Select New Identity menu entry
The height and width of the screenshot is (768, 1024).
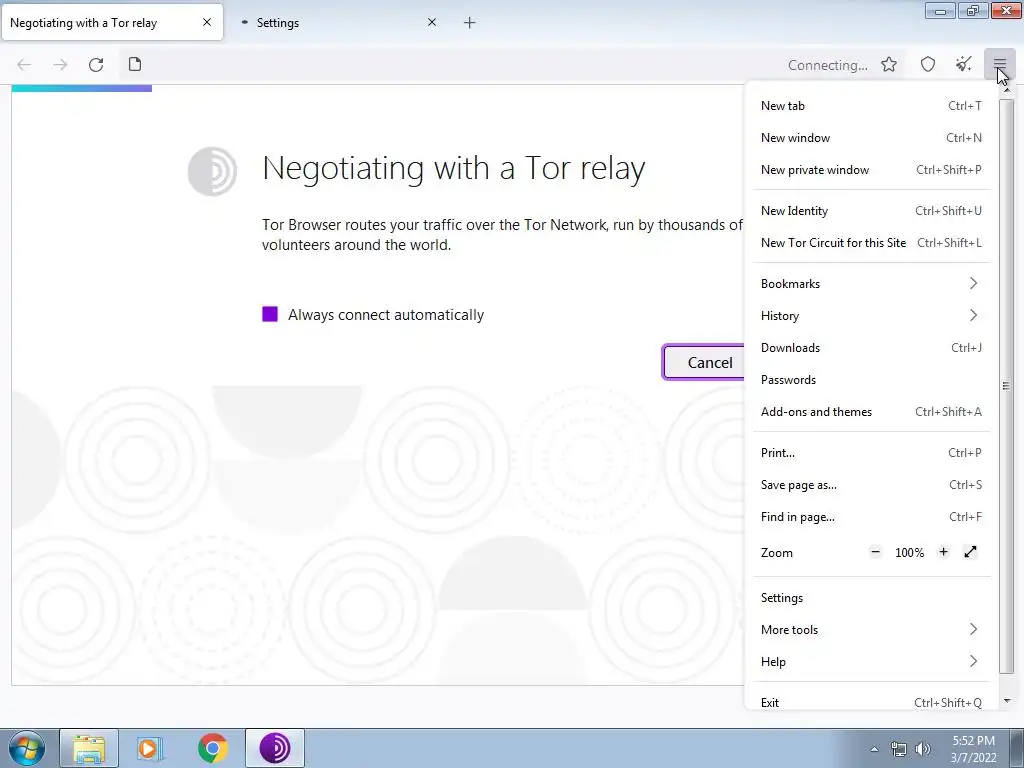(871, 211)
